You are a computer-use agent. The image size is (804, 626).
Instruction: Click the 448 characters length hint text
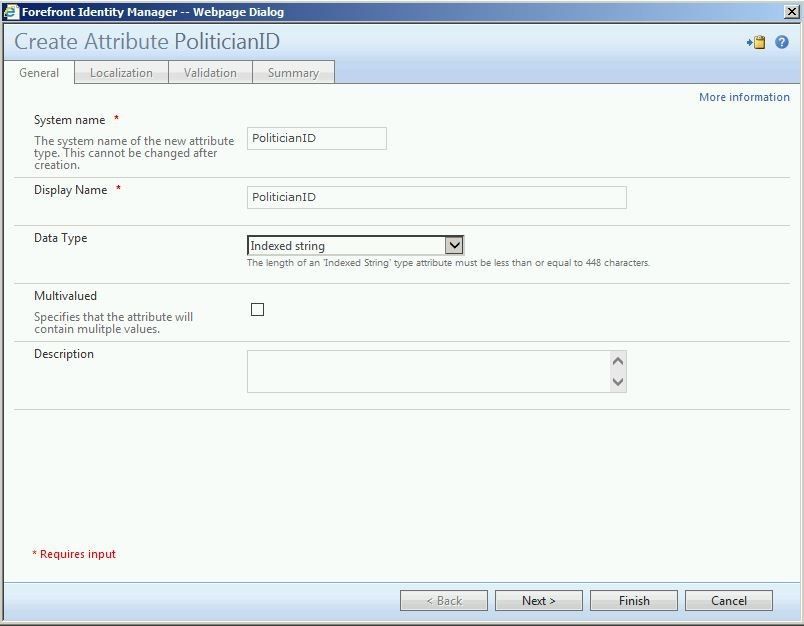pos(448,262)
